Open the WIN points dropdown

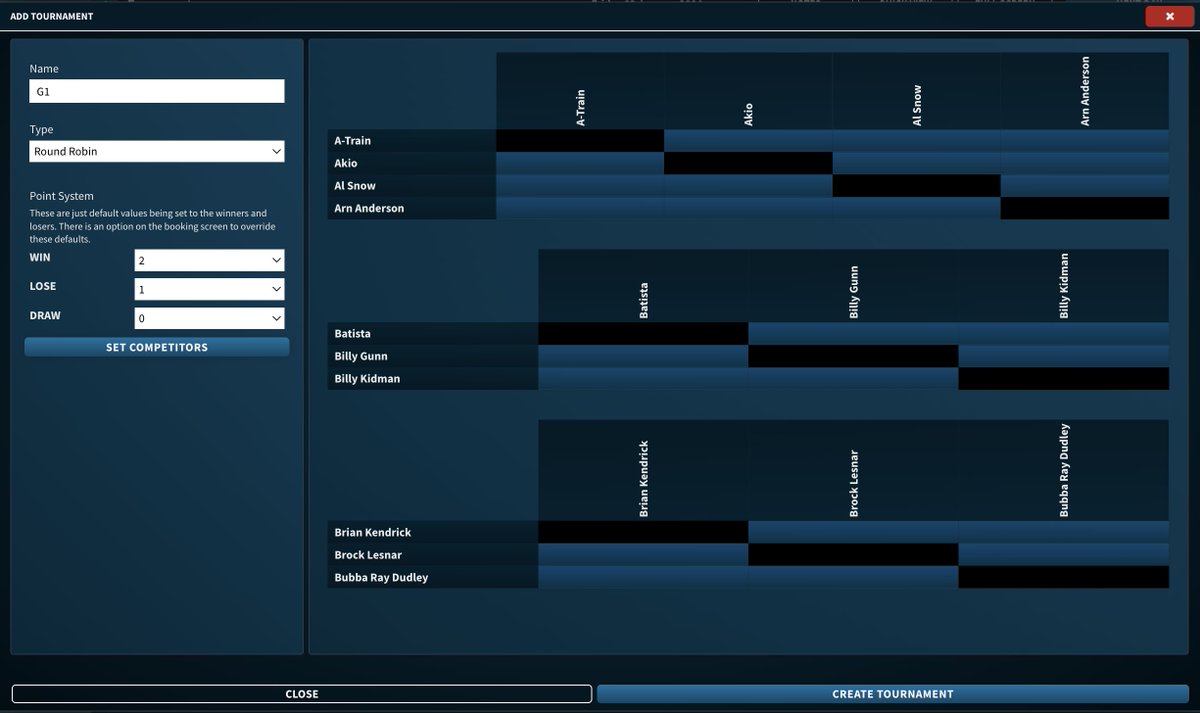pos(209,260)
